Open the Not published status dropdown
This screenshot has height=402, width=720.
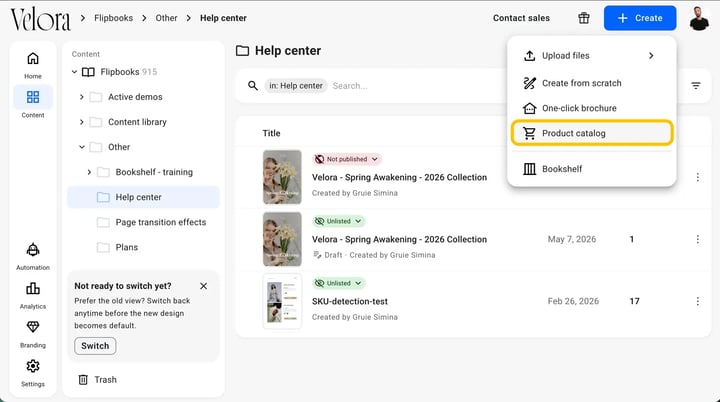click(347, 159)
